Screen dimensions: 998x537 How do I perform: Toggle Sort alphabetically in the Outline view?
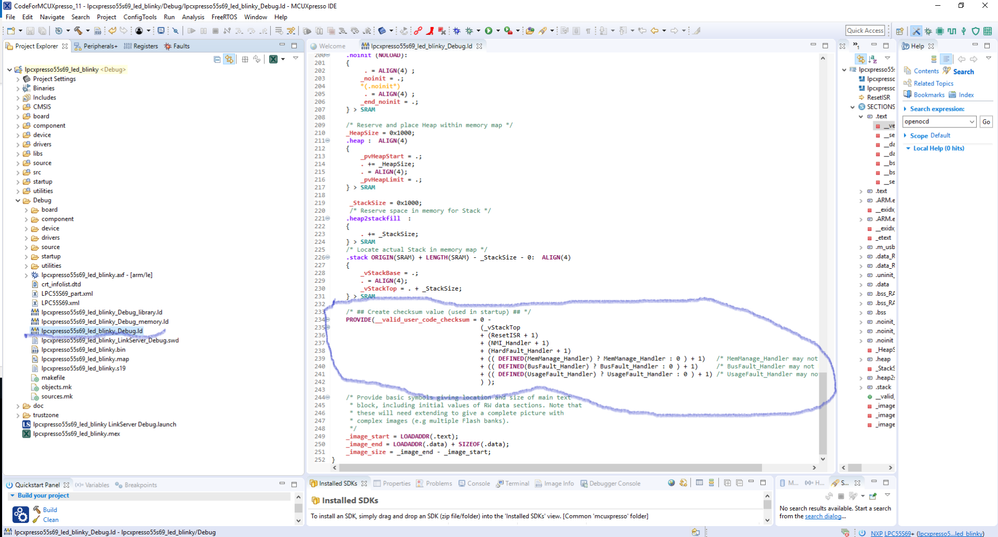873,59
